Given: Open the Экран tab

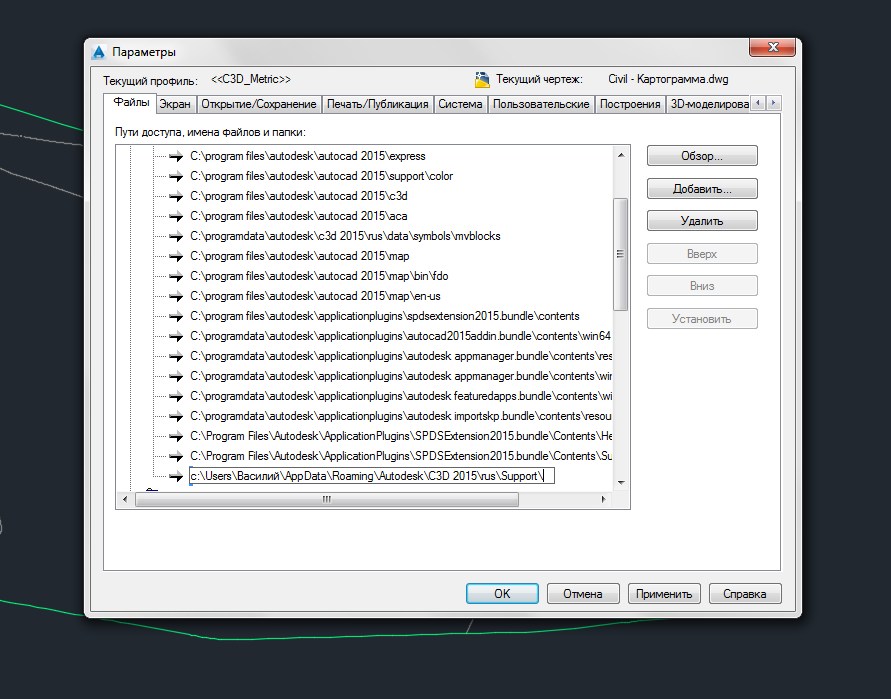Looking at the screenshot, I should 174,104.
